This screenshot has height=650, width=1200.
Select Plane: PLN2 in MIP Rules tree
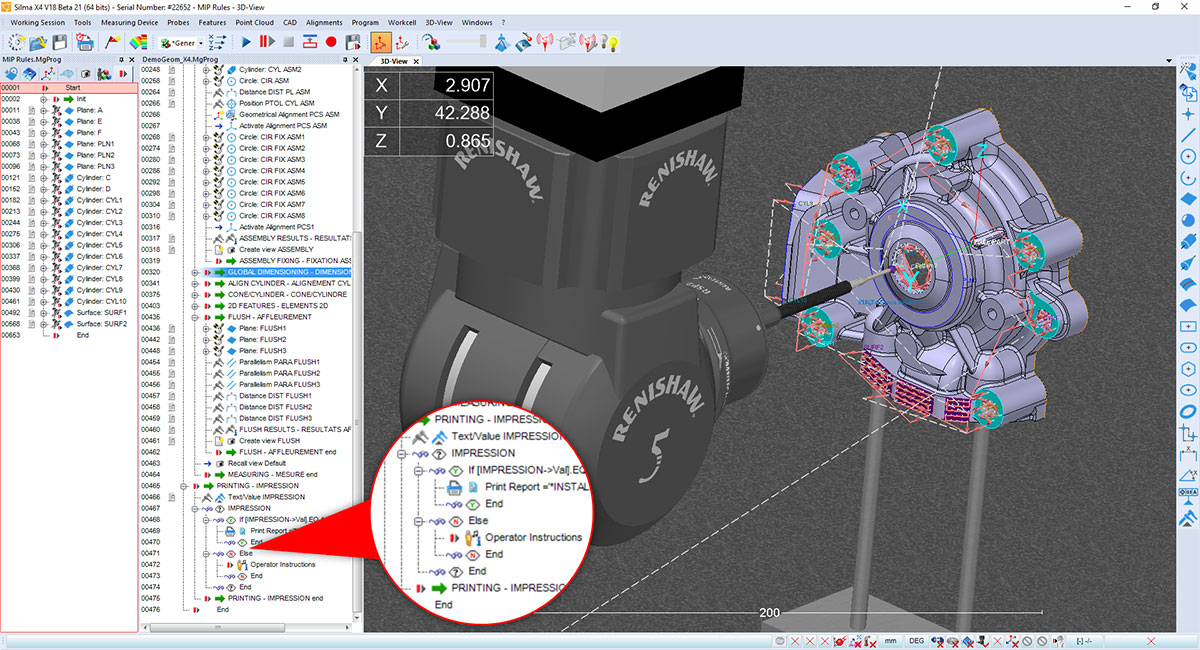click(95, 155)
